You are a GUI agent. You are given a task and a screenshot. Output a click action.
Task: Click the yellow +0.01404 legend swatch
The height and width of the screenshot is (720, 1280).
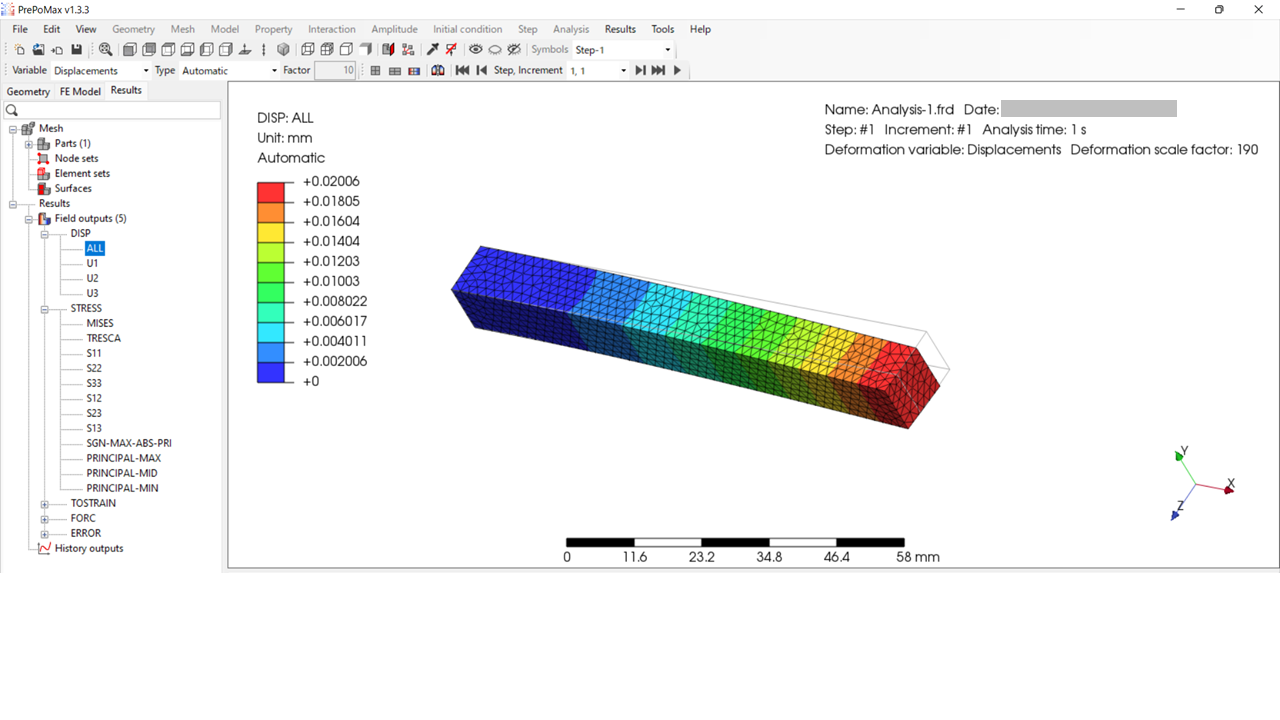tap(270, 231)
